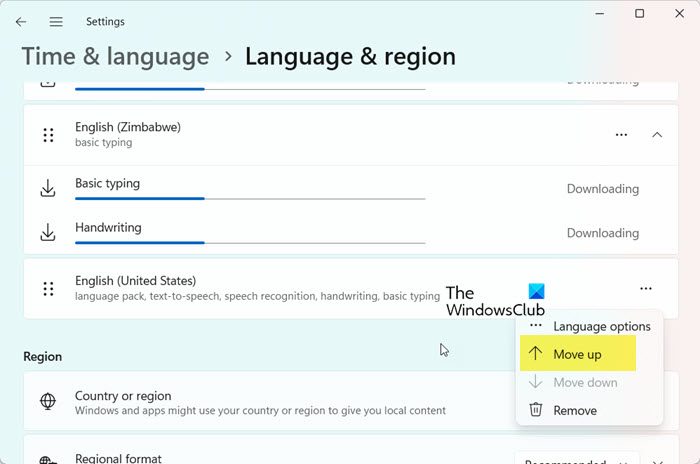Click the Basic typing download icon
Screen dimensions: 700x464
pos(47,189)
